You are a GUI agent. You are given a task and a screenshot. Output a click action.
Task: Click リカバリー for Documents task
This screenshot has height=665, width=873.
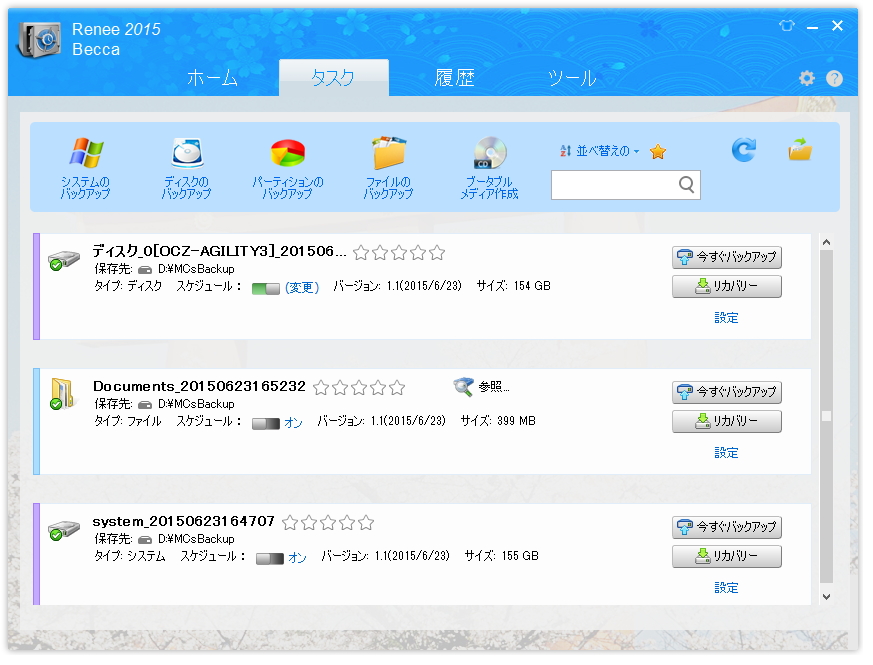[x=727, y=421]
